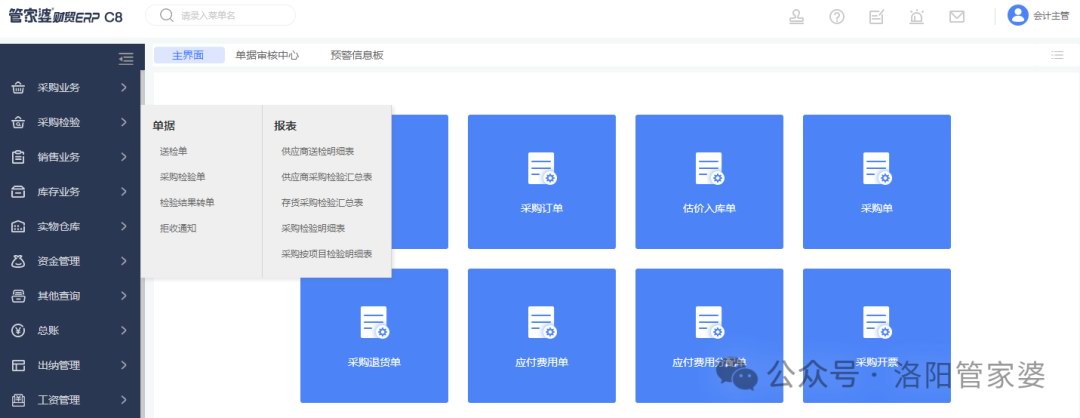Expand the 资金管理 sidebar menu
The height and width of the screenshot is (418, 1080).
[70, 261]
